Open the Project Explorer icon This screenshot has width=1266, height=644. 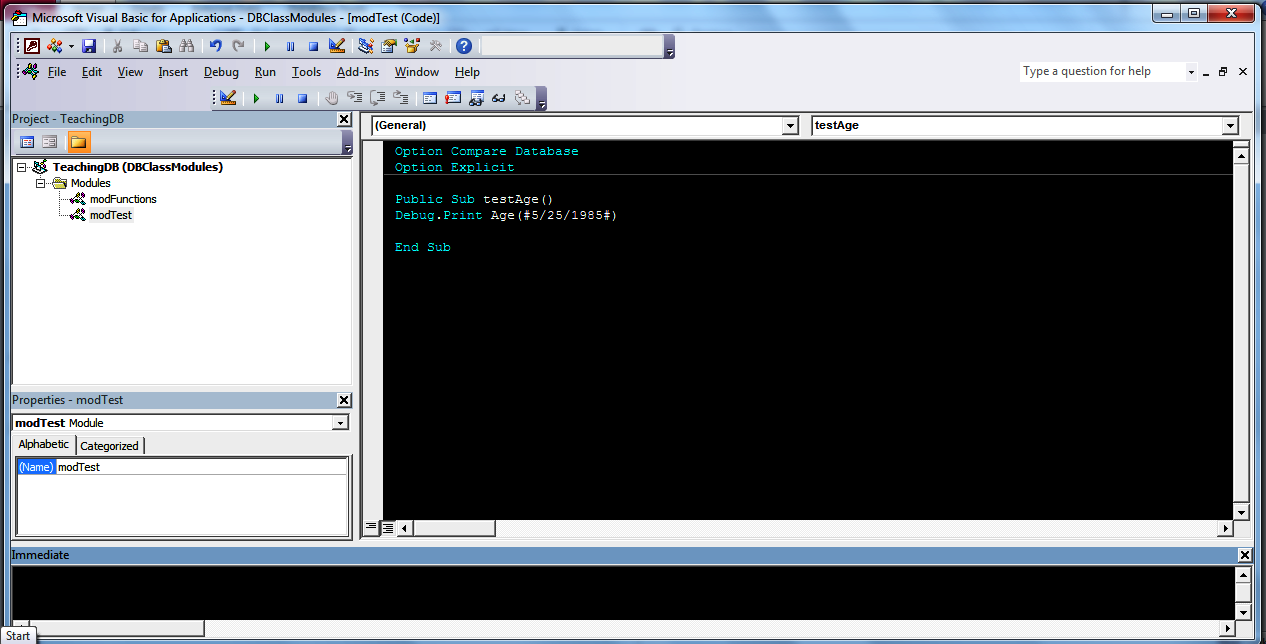pos(366,46)
